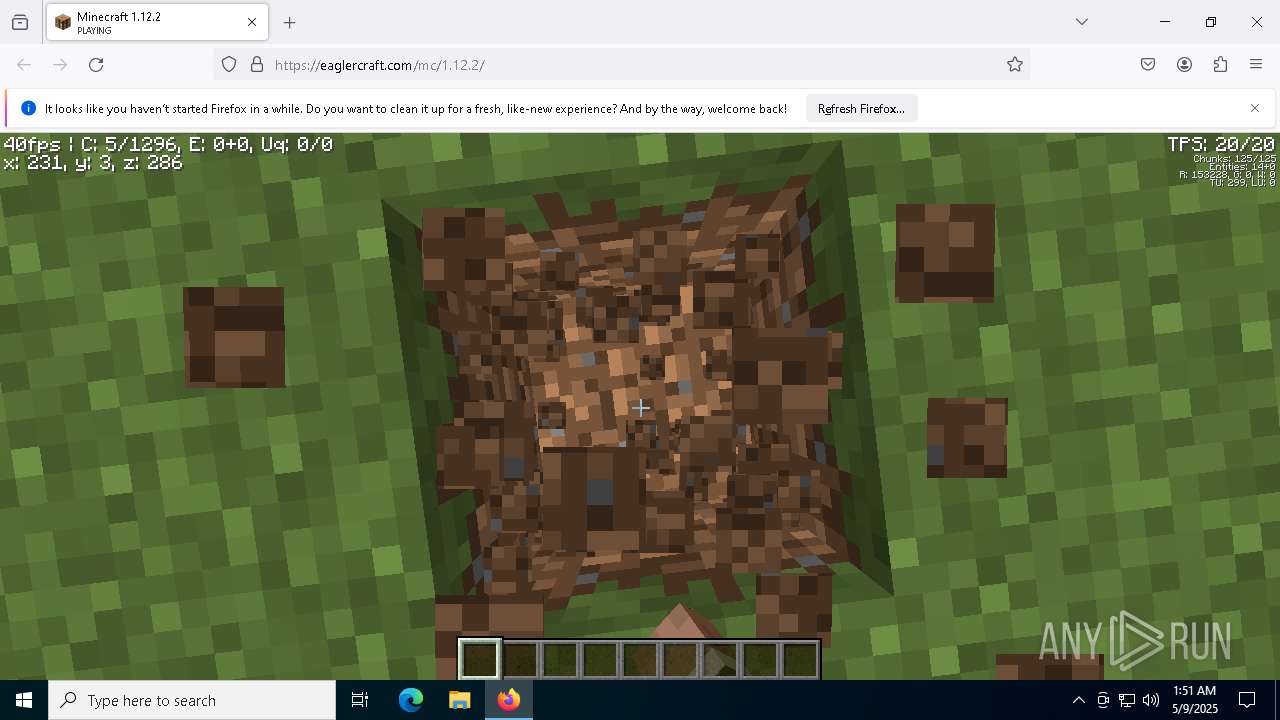Select first hotbar slot
The height and width of the screenshot is (720, 1280).
tap(480, 659)
